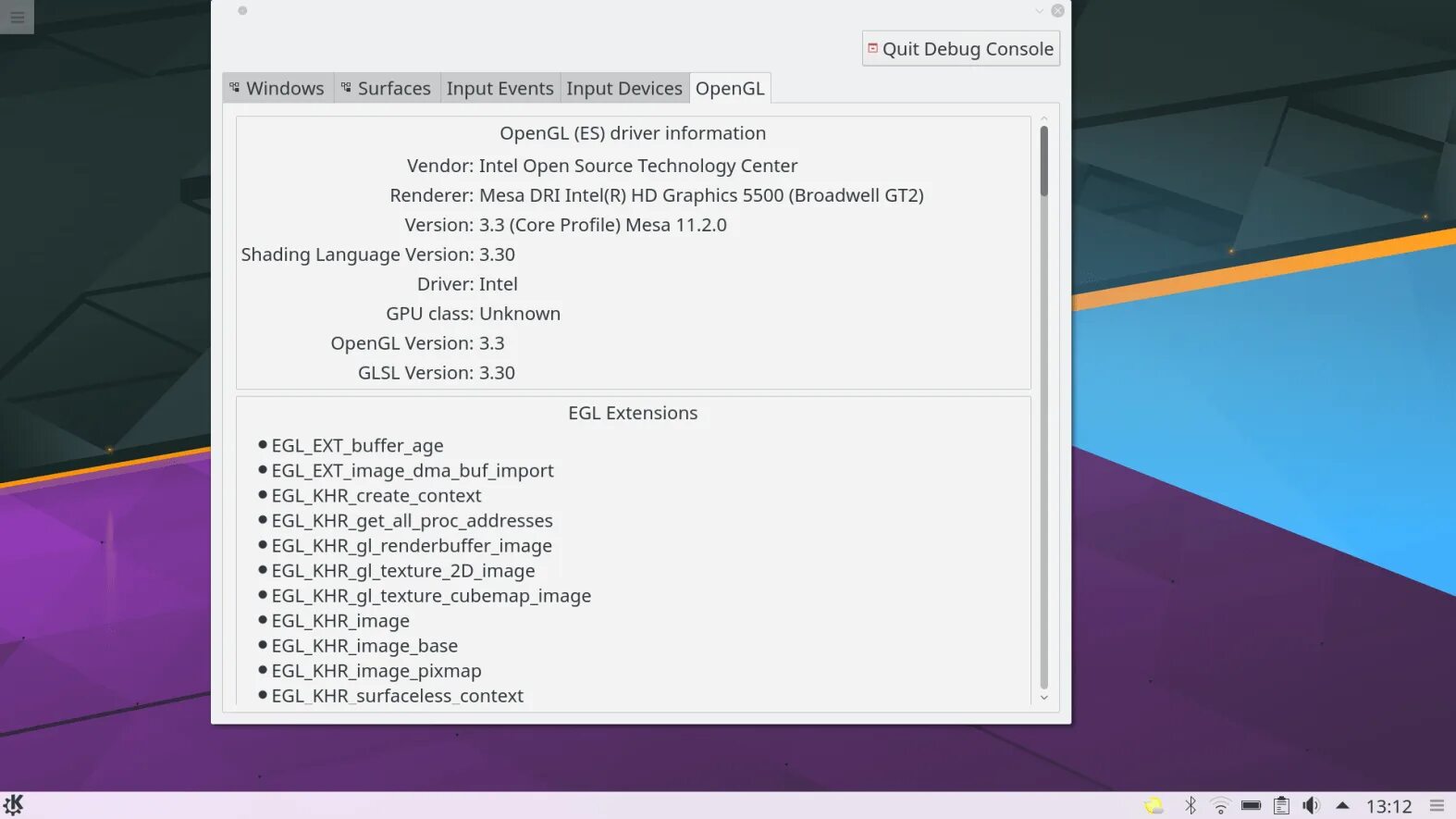The width and height of the screenshot is (1456, 819).
Task: Open the volume control tray icon
Action: click(1311, 806)
